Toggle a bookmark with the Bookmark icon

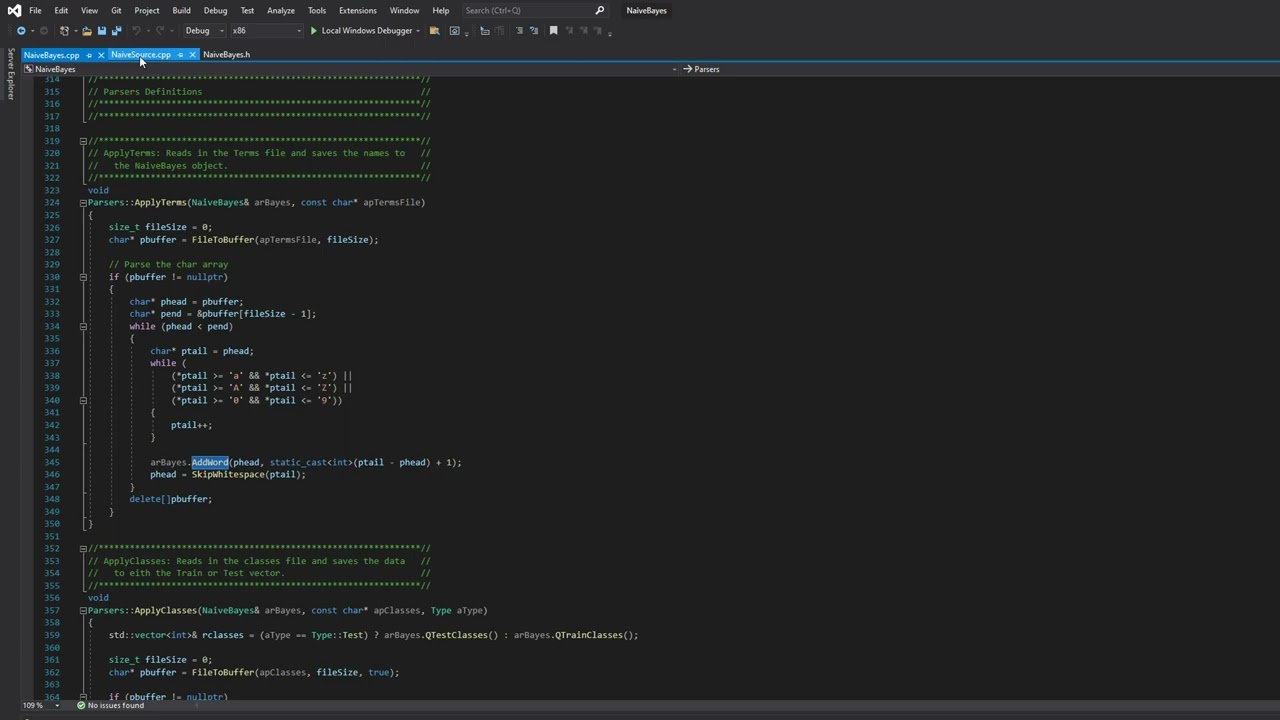coord(553,30)
